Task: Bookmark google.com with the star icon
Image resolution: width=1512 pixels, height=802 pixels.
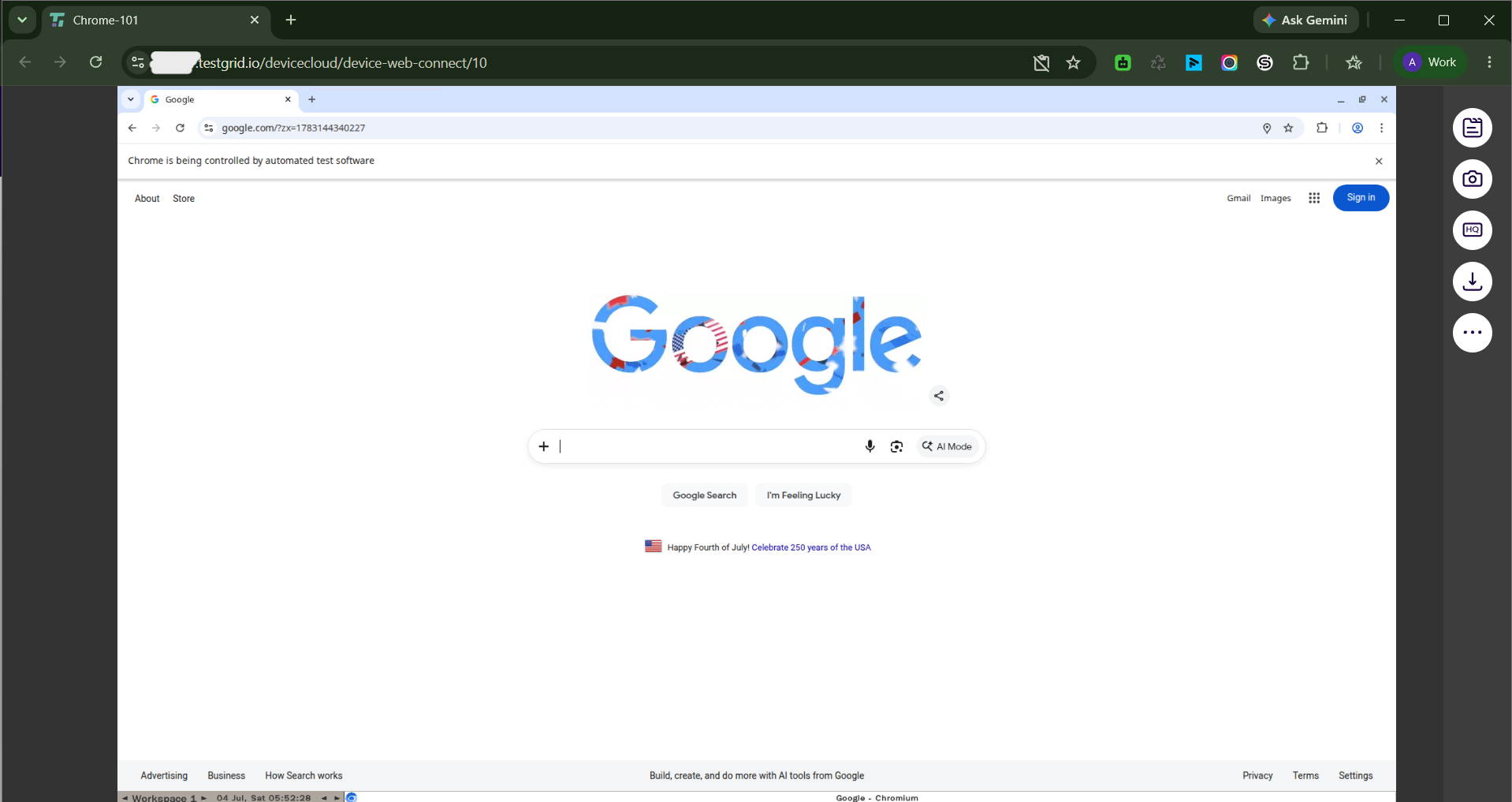Action: 1289,128
